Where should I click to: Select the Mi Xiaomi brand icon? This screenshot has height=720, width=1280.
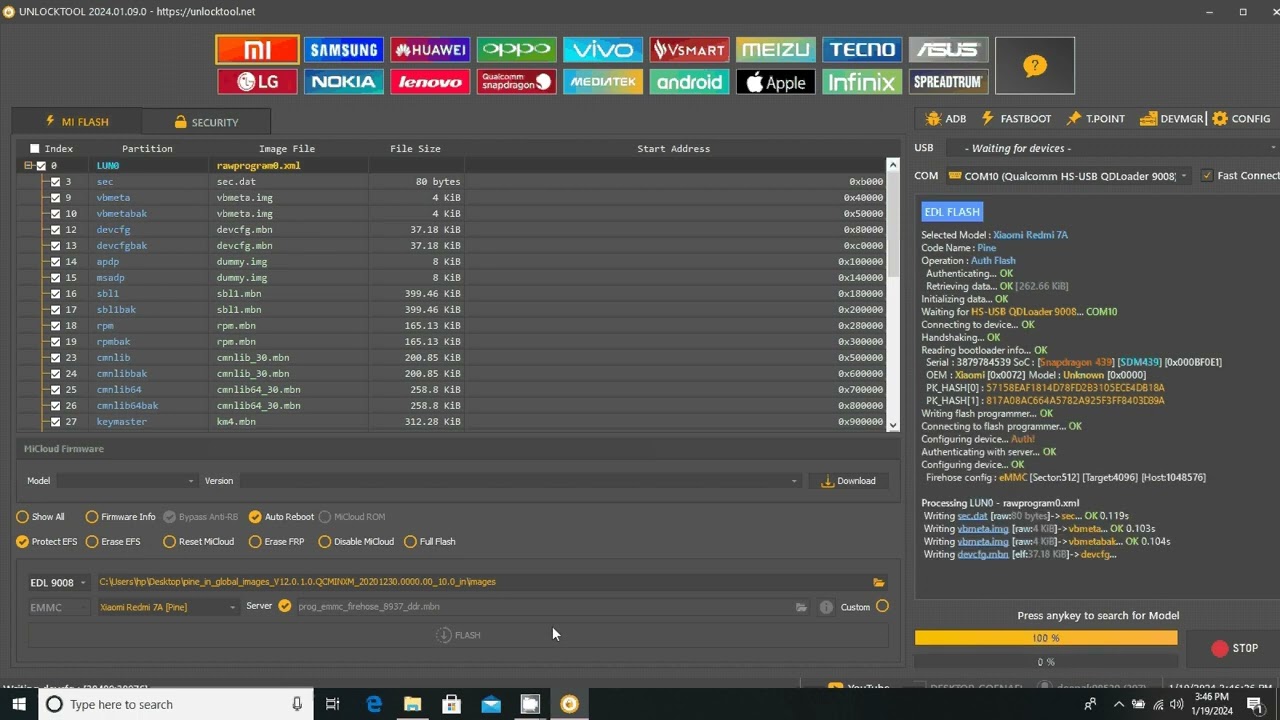[257, 50]
